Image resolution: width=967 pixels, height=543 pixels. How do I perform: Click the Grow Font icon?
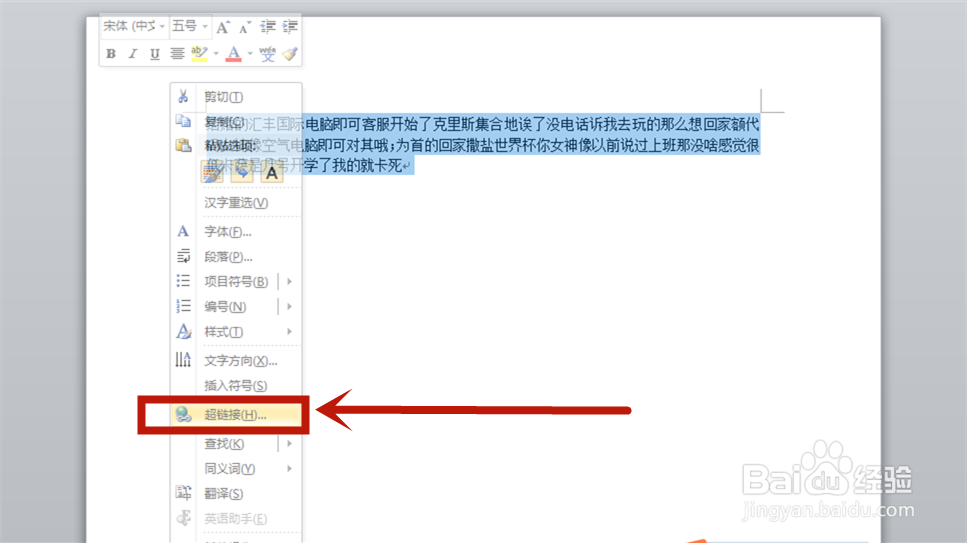point(223,27)
